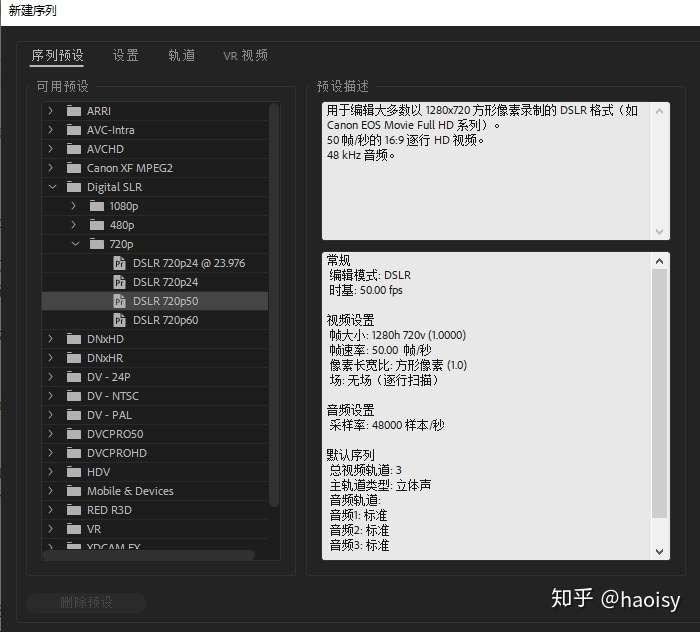
Task: Expand the DV - 24P chevron
Action: pos(51,377)
